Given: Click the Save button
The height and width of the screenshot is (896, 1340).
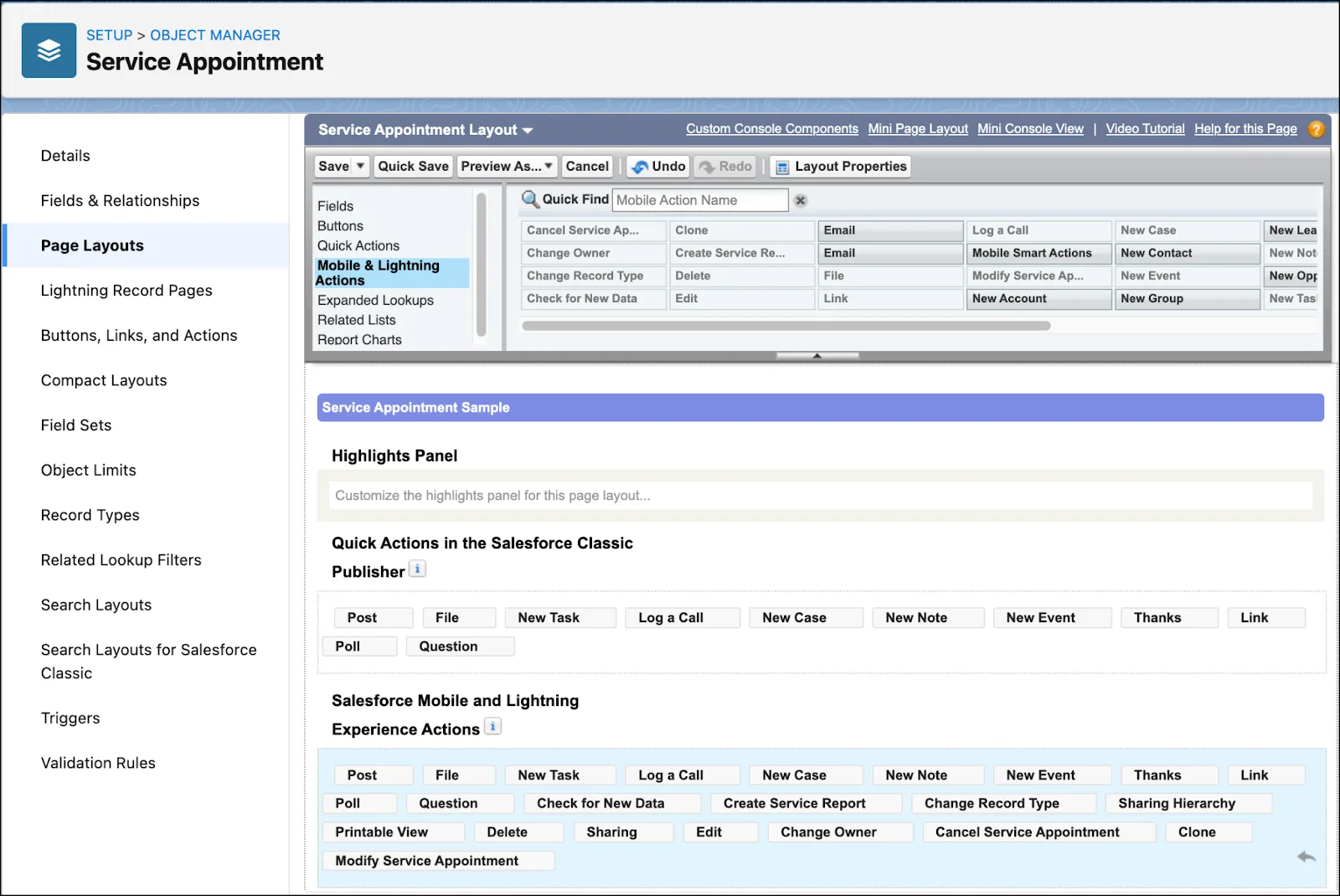Looking at the screenshot, I should click(333, 166).
